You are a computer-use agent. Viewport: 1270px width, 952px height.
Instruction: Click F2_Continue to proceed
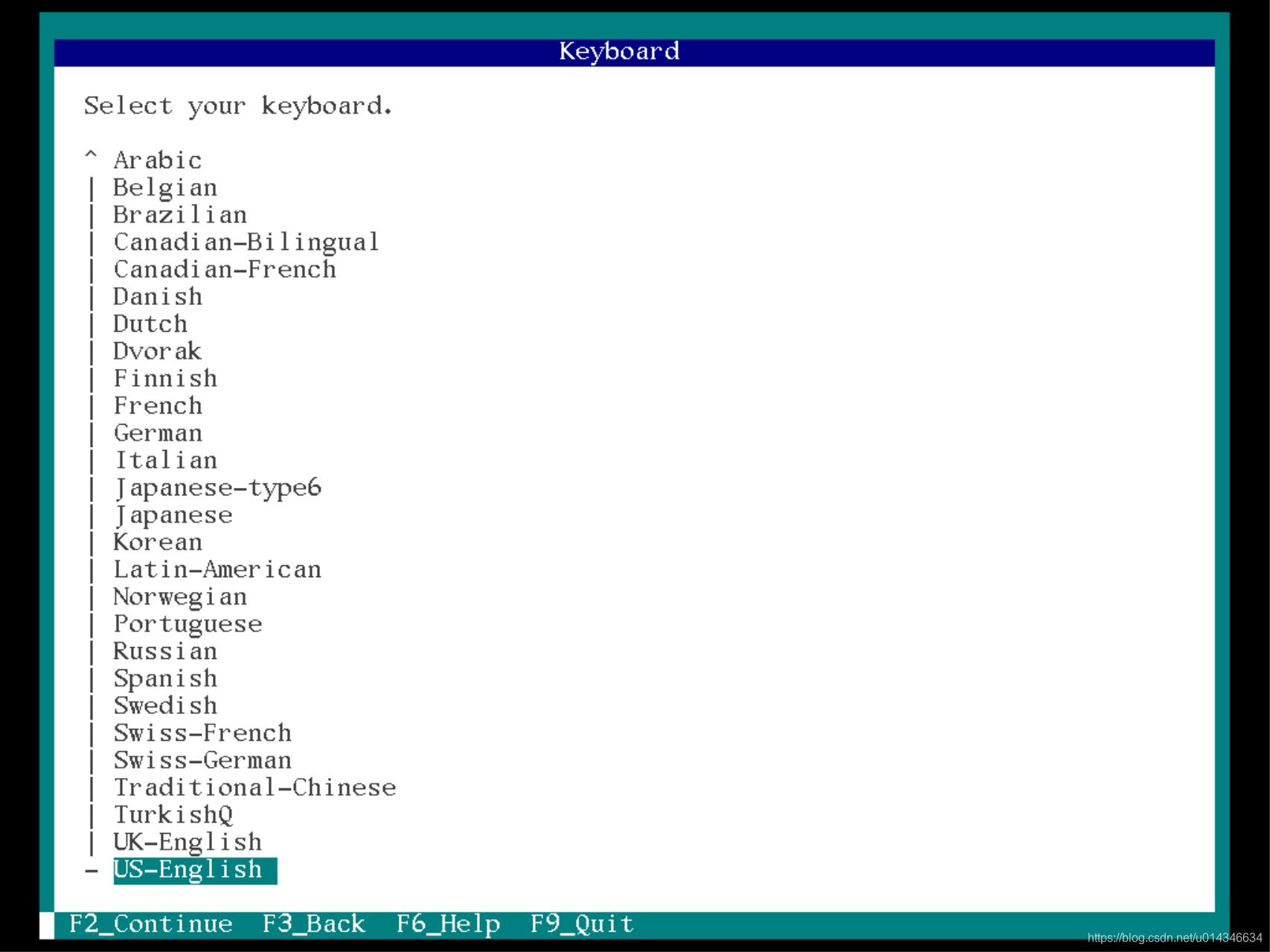click(150, 924)
